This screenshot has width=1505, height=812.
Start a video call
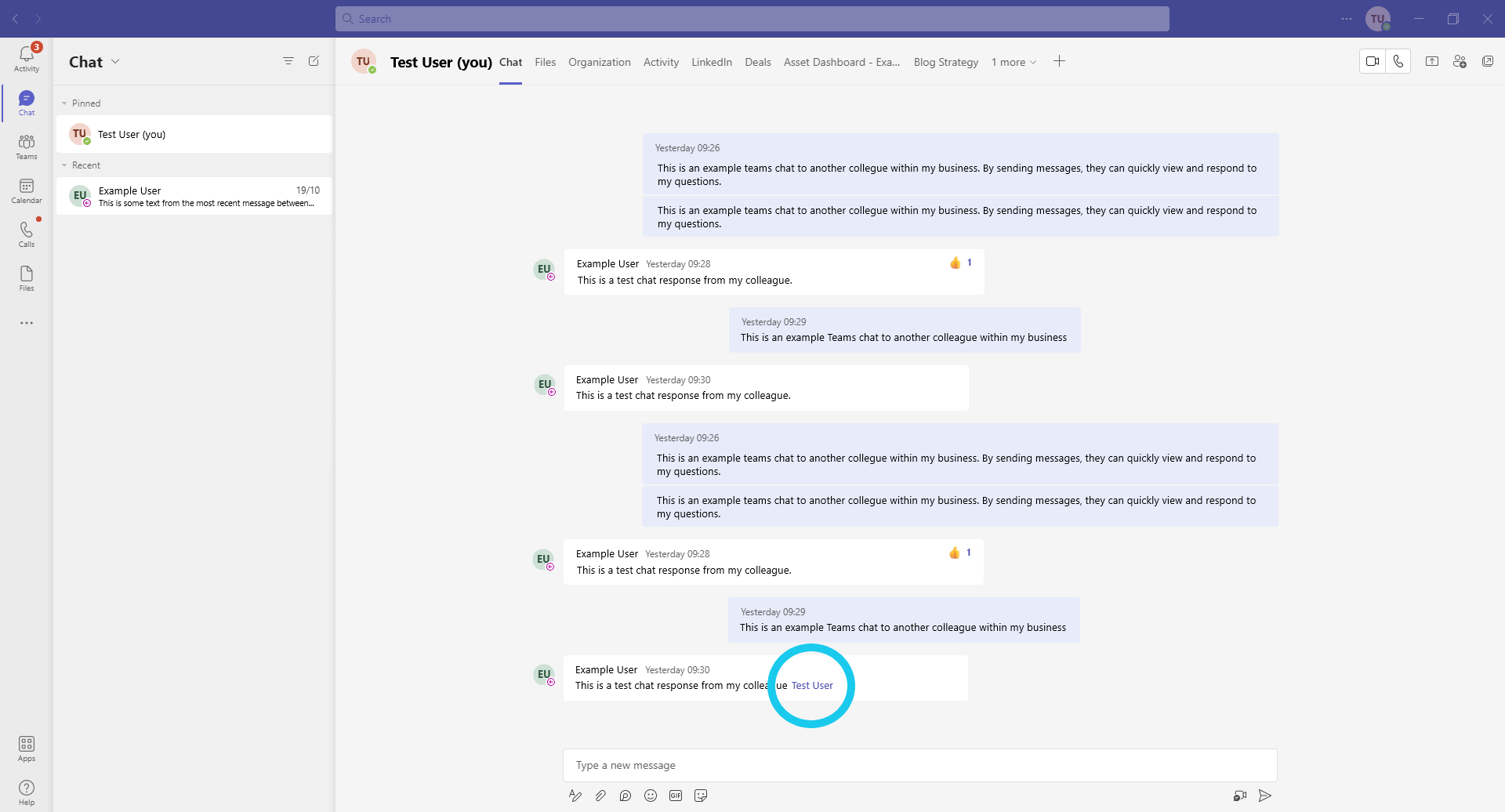[1373, 61]
